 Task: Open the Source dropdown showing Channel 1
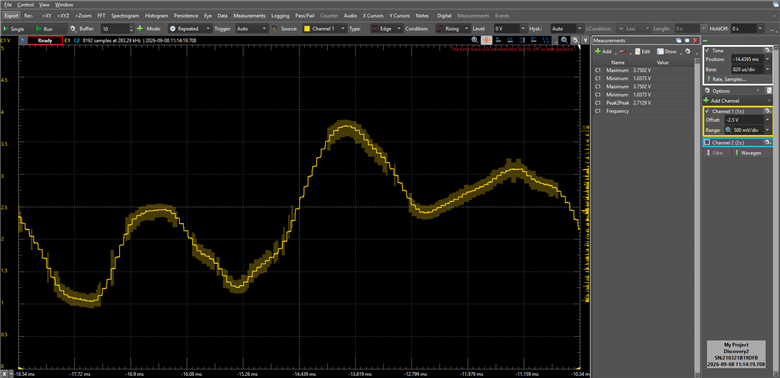(x=324, y=29)
